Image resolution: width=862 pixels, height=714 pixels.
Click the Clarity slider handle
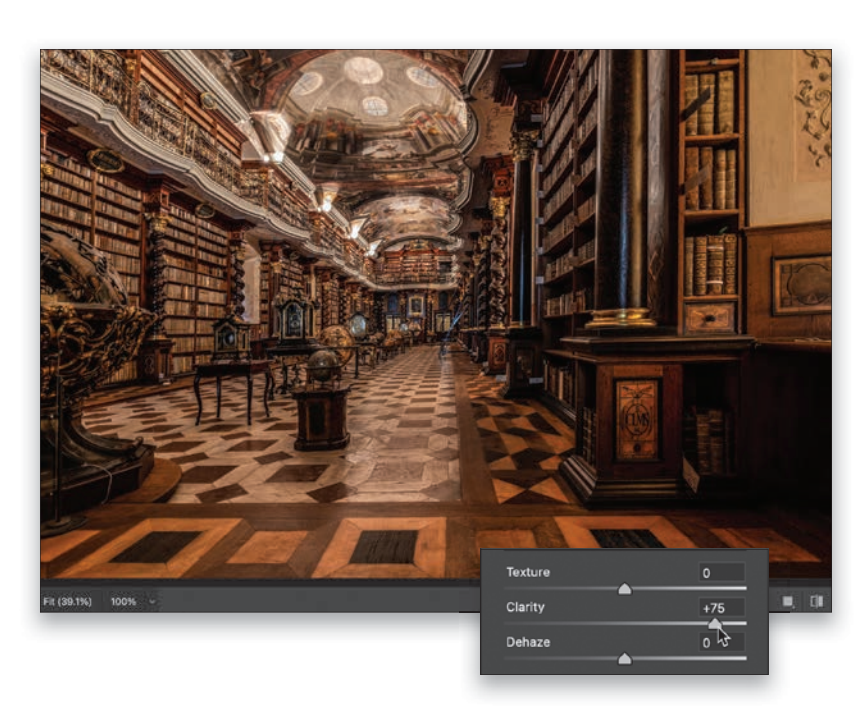(x=714, y=623)
